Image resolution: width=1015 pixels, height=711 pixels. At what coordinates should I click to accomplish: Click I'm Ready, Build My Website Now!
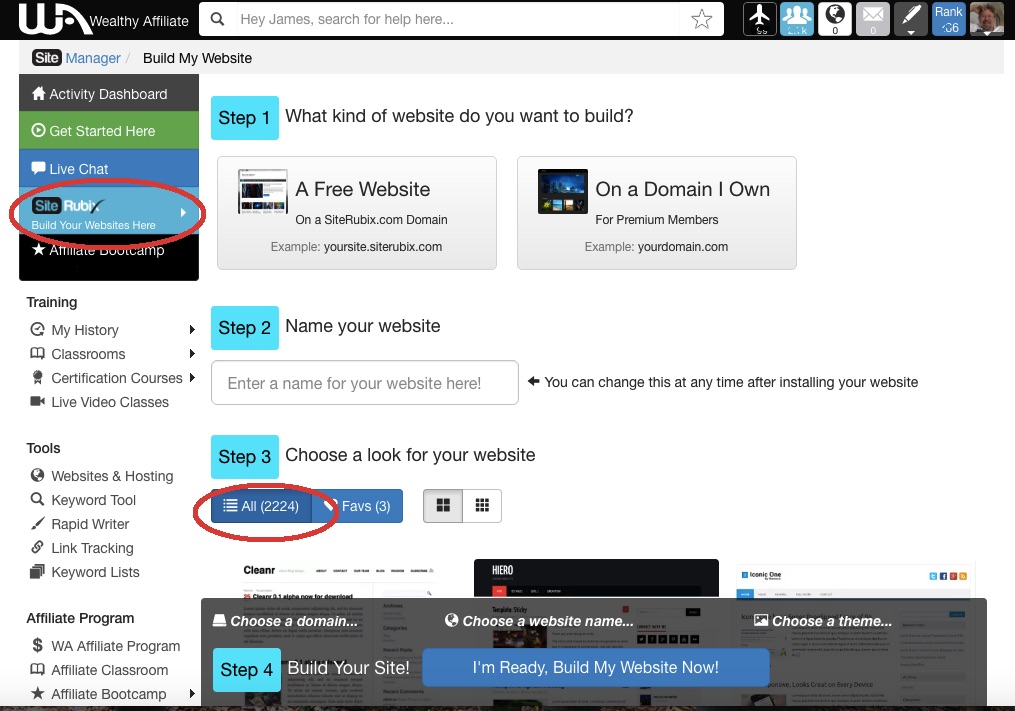(596, 668)
